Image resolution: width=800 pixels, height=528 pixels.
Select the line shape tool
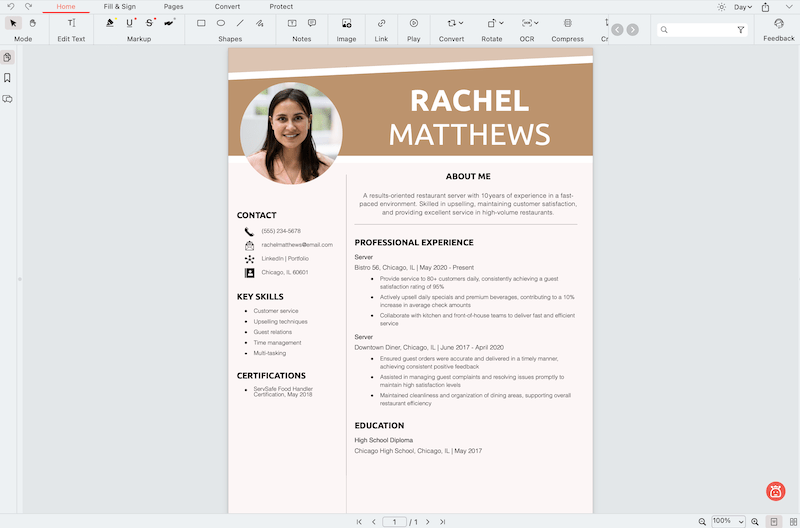(x=240, y=23)
